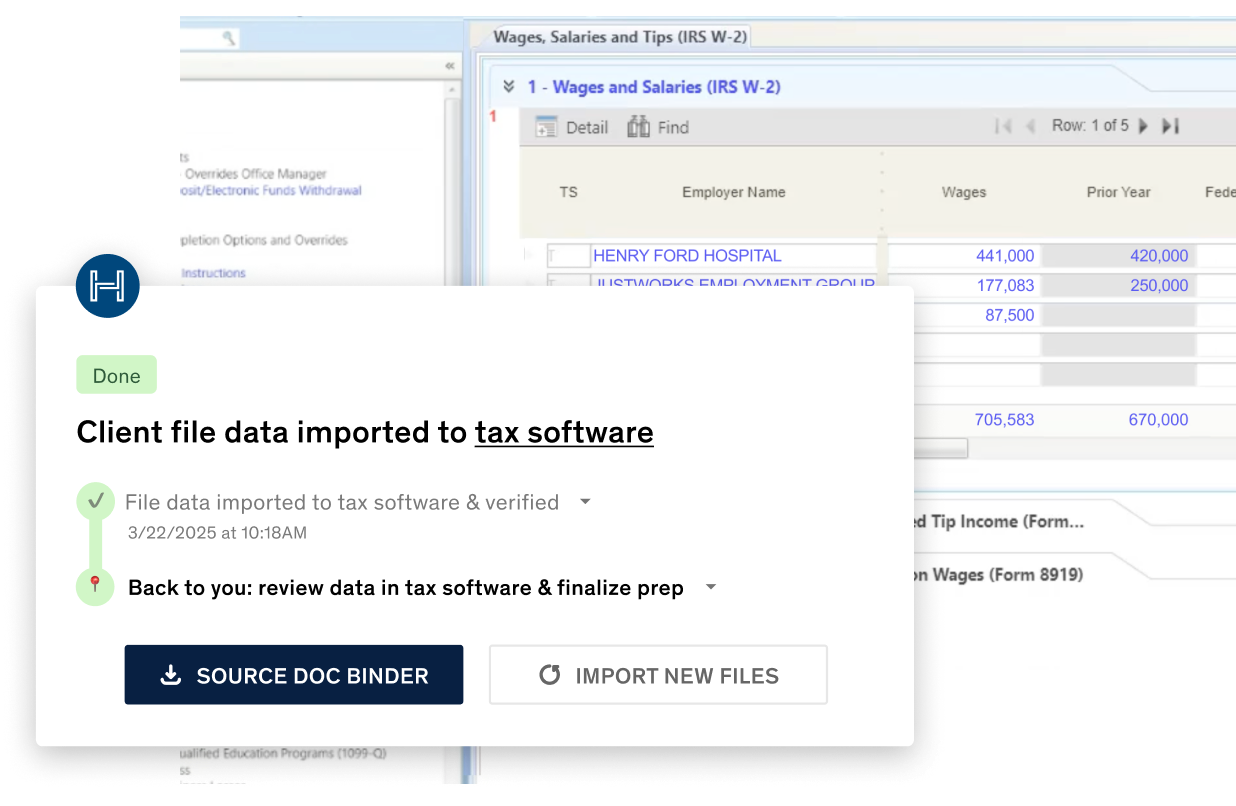Select the 177,083 wages cell

[1005, 286]
